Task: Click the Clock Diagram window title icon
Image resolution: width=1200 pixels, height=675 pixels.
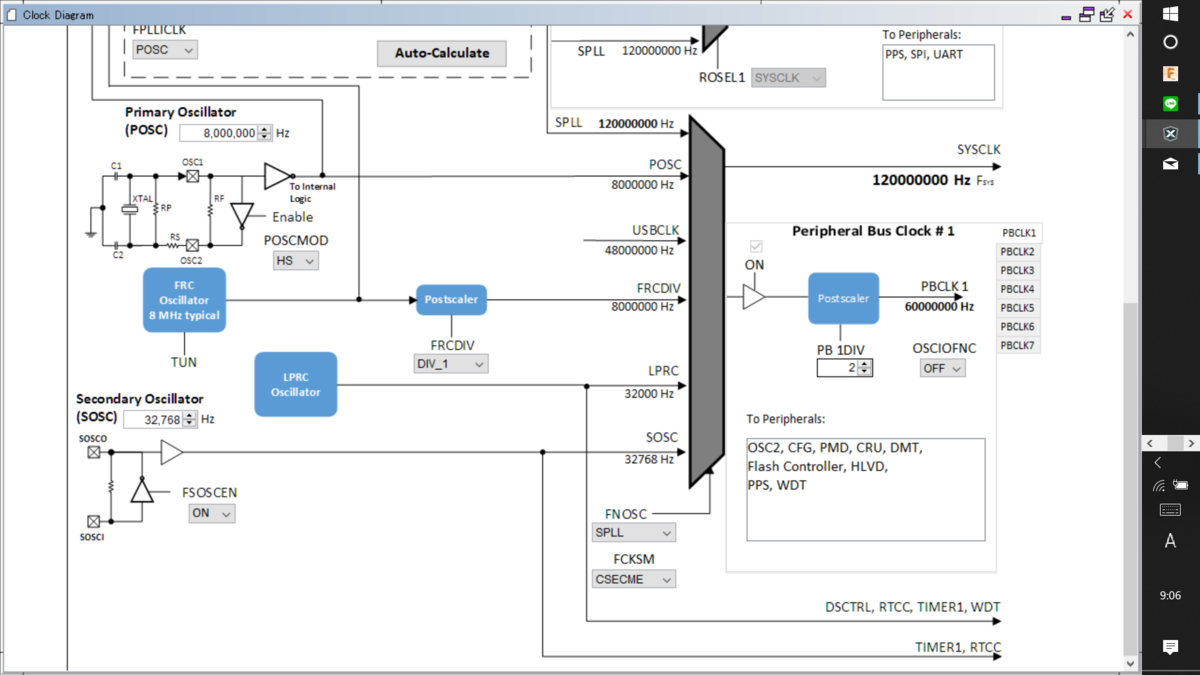Action: [10, 14]
